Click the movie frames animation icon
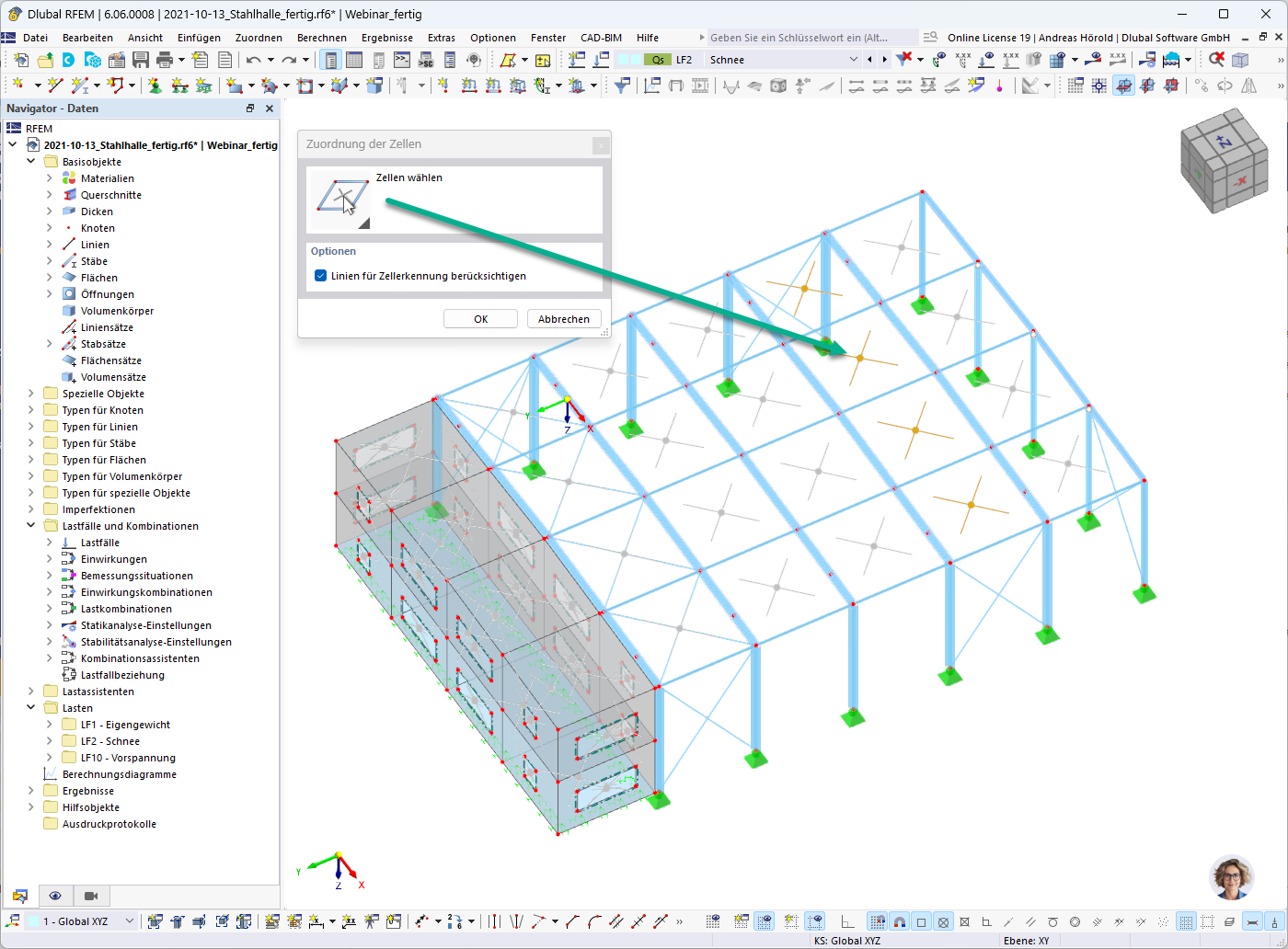Viewport: 1288px width, 949px height. pos(700,86)
